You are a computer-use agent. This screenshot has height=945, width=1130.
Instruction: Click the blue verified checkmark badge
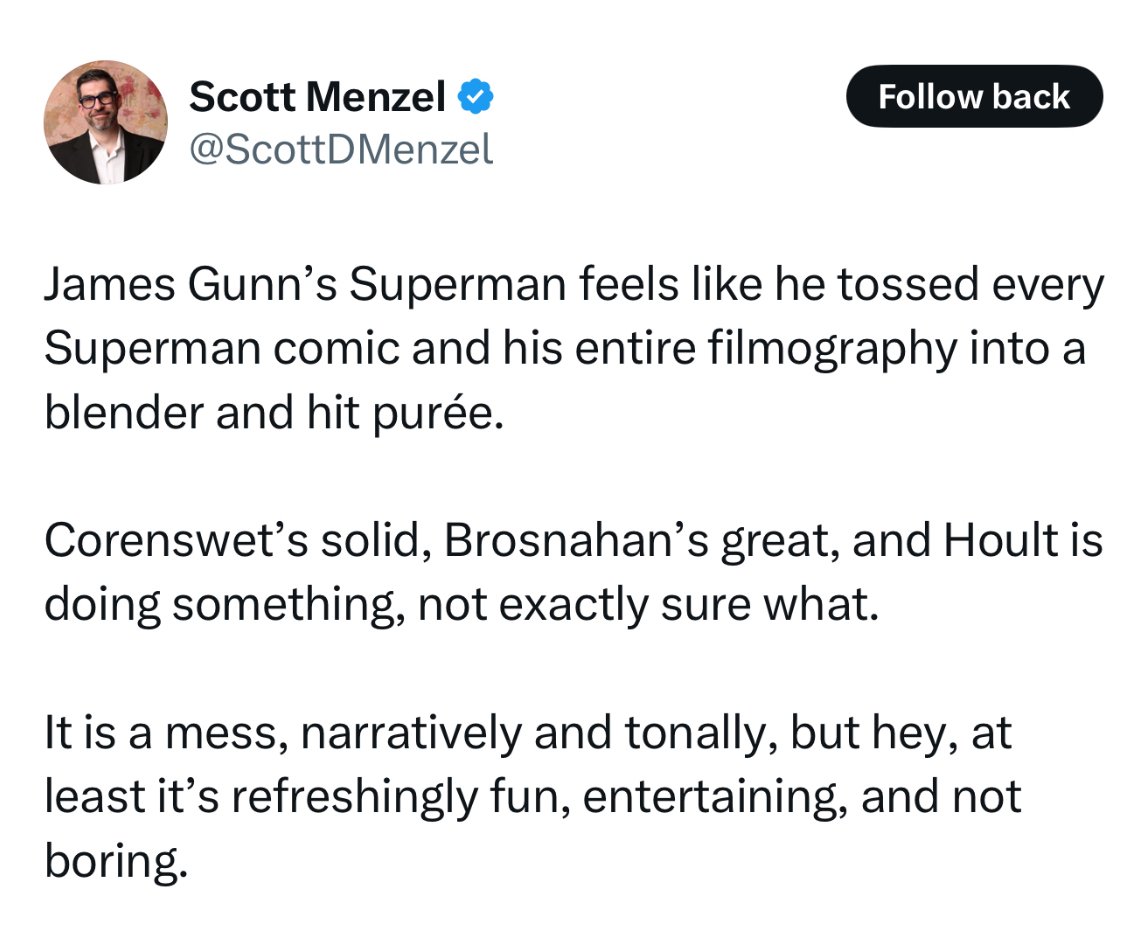pos(476,97)
